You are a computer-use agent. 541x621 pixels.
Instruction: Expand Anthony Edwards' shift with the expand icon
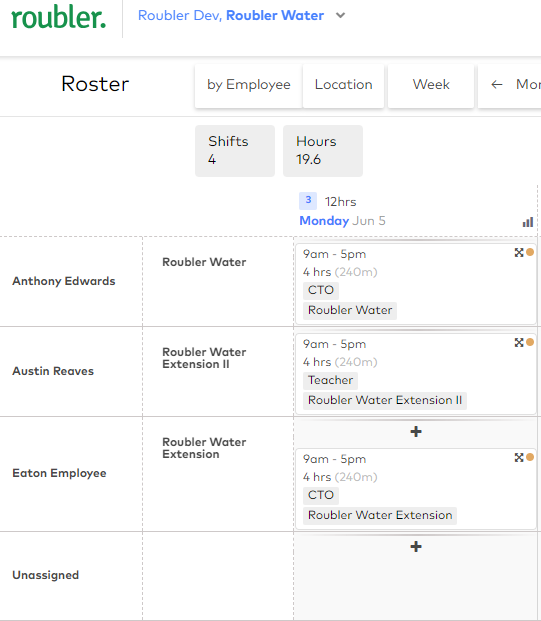point(519,253)
